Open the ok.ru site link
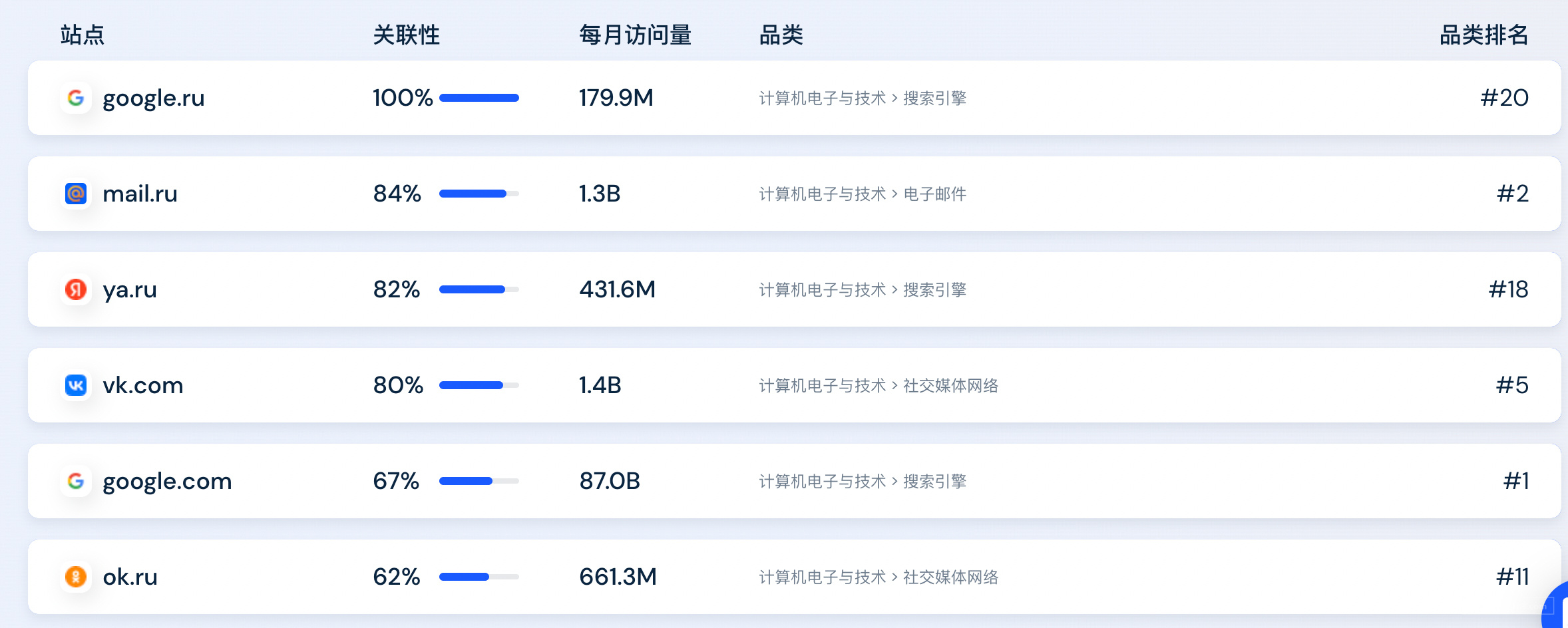 point(130,577)
